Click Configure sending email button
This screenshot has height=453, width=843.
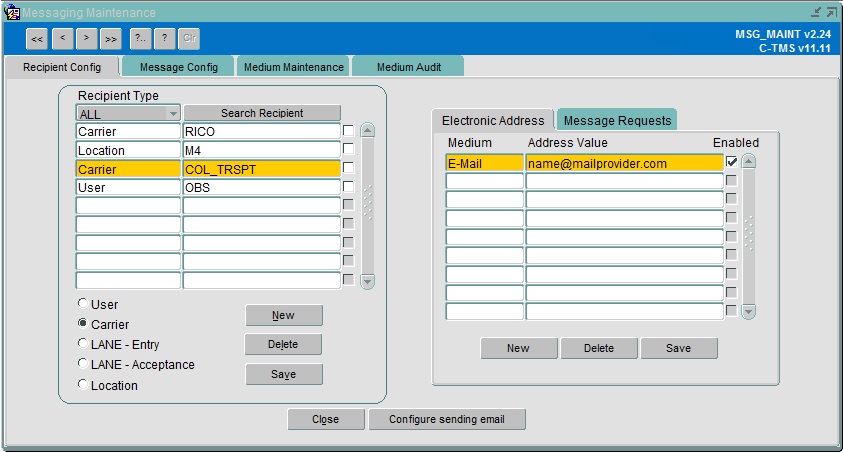click(x=447, y=419)
